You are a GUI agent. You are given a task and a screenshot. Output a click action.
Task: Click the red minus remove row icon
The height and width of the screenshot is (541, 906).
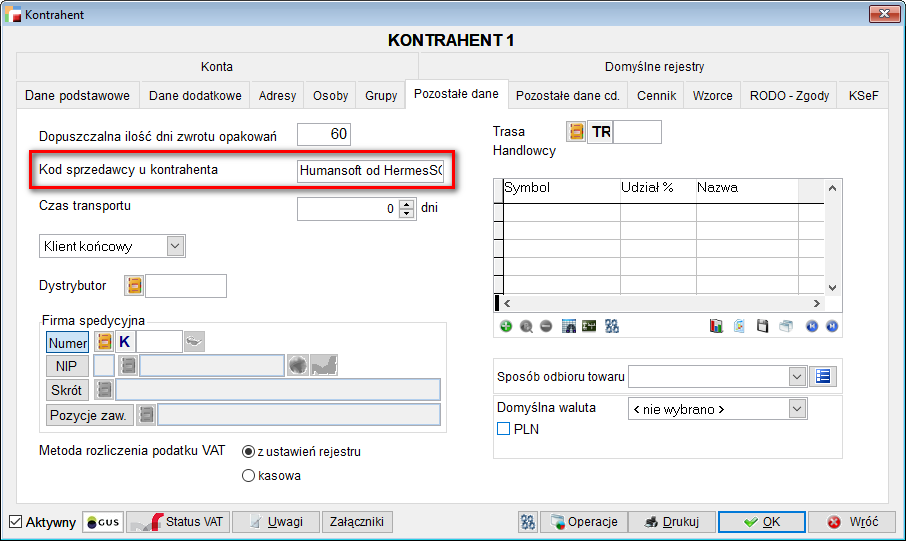pos(545,326)
